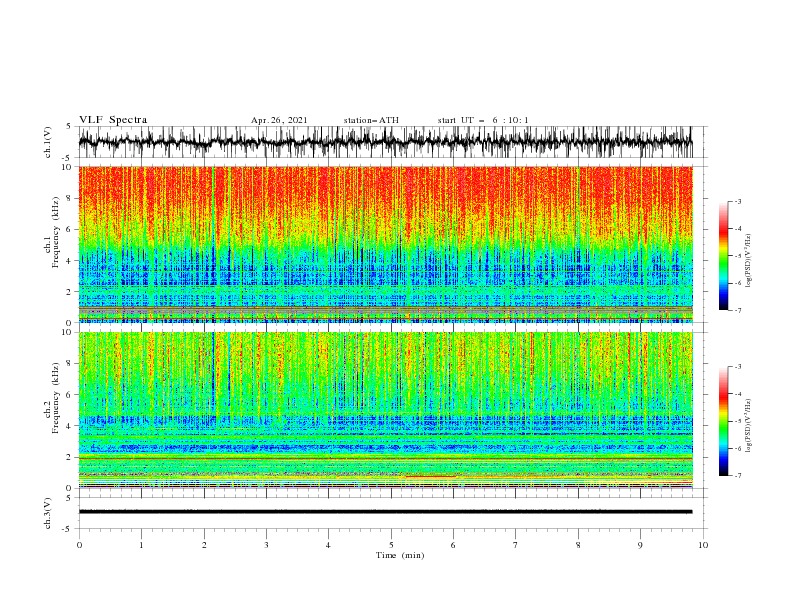This screenshot has height=612, width=792.
Task: Click the "VLF Spectra" plot title
Action: click(x=113, y=120)
